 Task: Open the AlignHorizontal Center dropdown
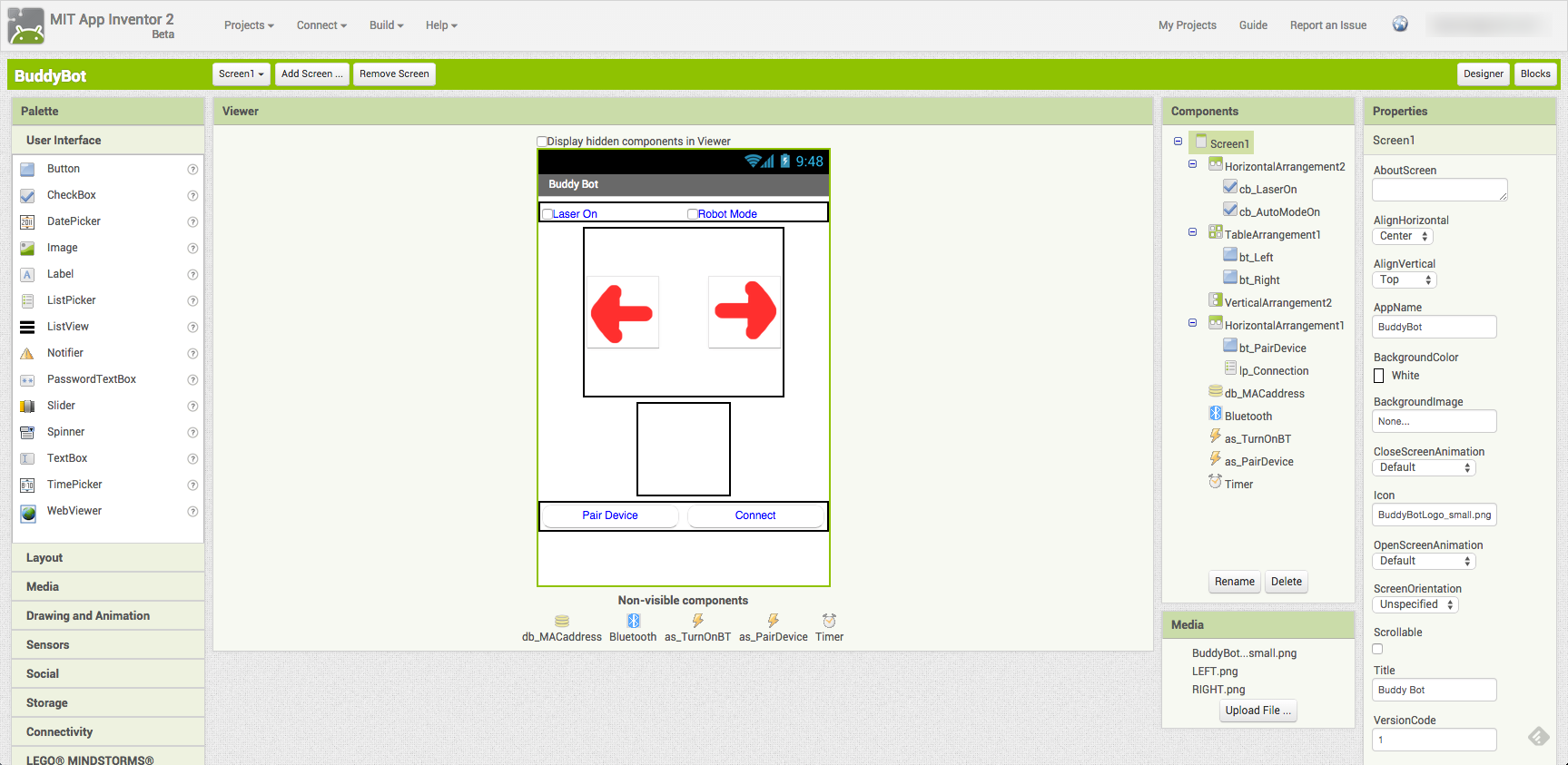click(x=1403, y=236)
